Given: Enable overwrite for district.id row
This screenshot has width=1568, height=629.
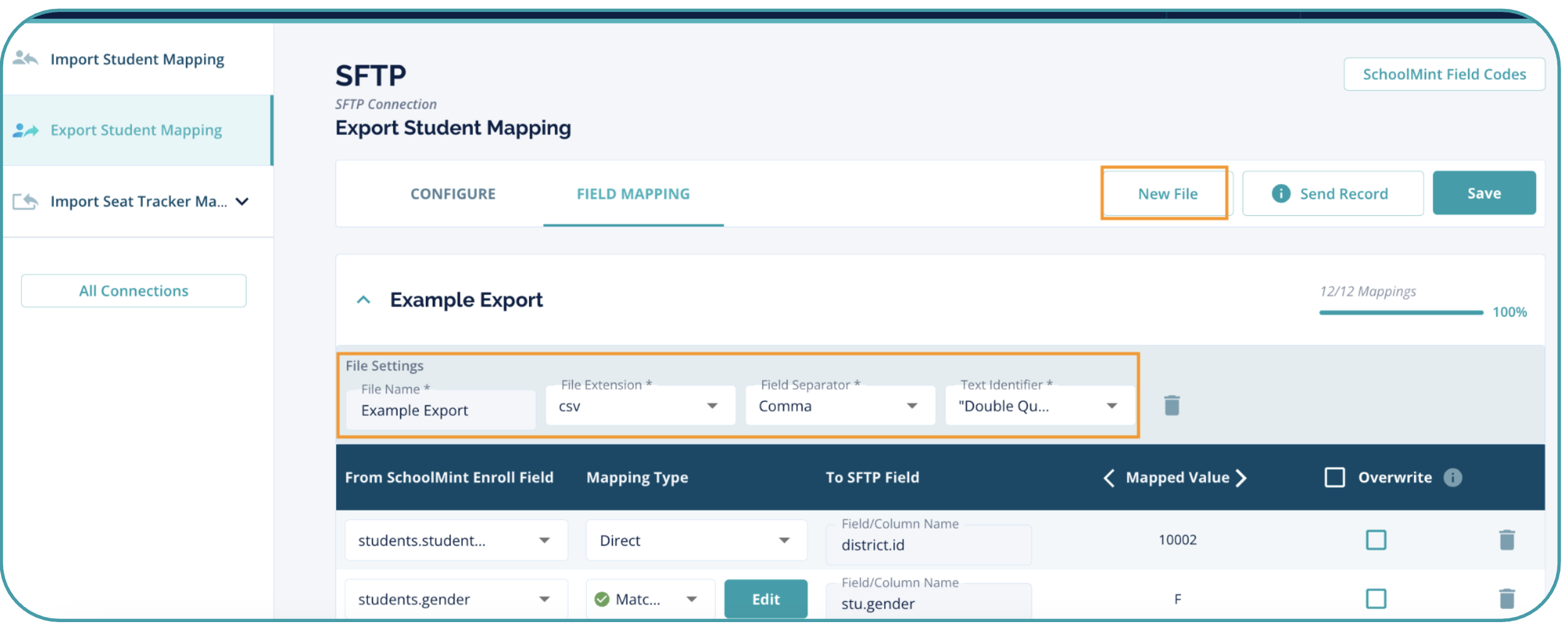Looking at the screenshot, I should 1376,540.
